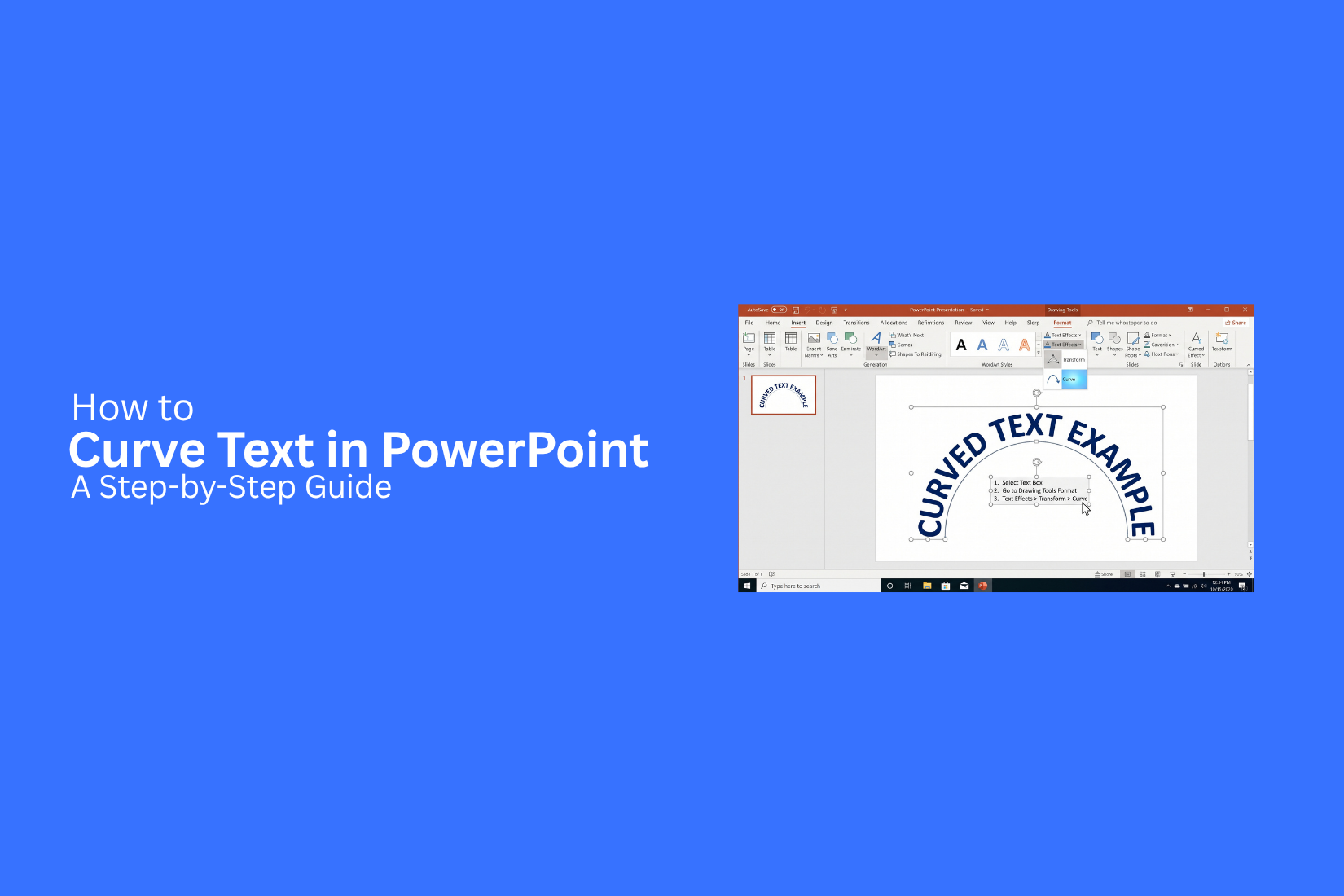The image size is (1344, 896).
Task: Switch to Normal view icon
Action: 1128,574
